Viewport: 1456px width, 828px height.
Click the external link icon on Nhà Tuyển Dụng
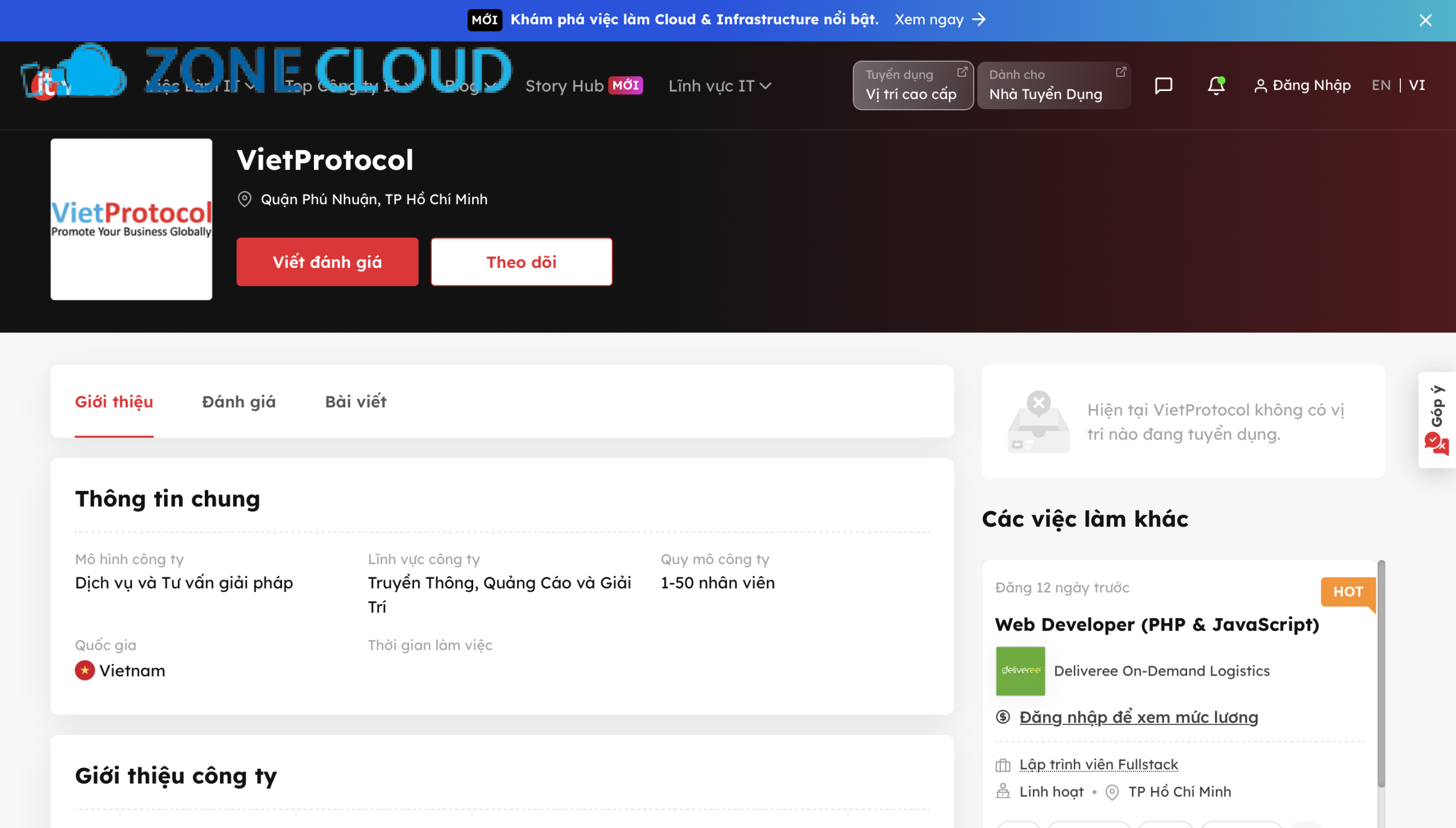[1122, 72]
